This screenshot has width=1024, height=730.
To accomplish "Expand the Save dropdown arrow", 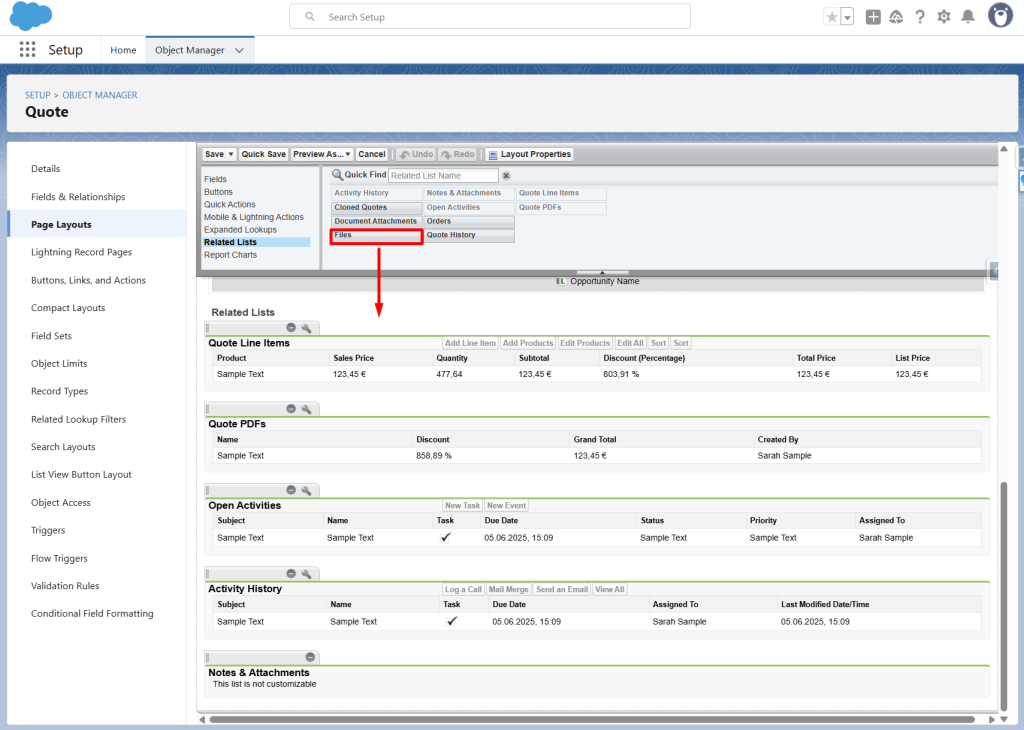I will [x=231, y=154].
